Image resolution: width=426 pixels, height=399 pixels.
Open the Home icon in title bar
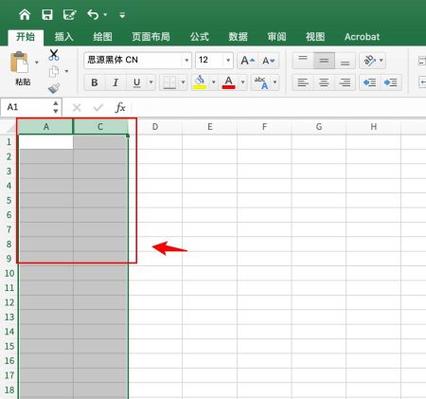point(25,14)
